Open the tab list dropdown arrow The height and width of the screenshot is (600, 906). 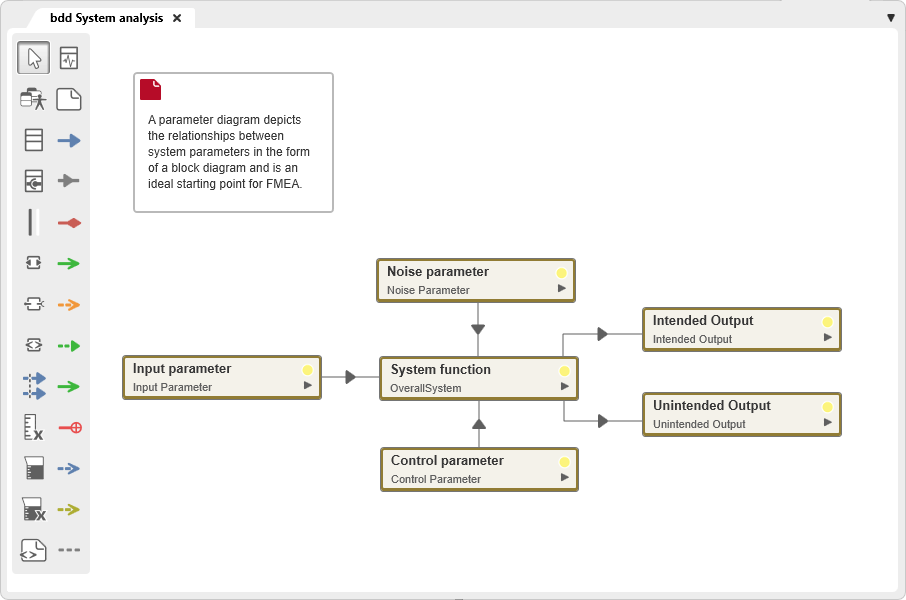pyautogui.click(x=891, y=18)
